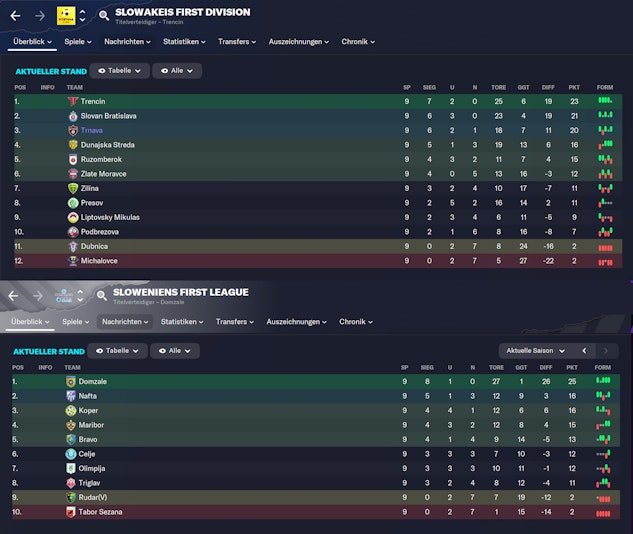Click the Slovan Bratislava club badge
This screenshot has height=534, width=633.
coord(72,116)
